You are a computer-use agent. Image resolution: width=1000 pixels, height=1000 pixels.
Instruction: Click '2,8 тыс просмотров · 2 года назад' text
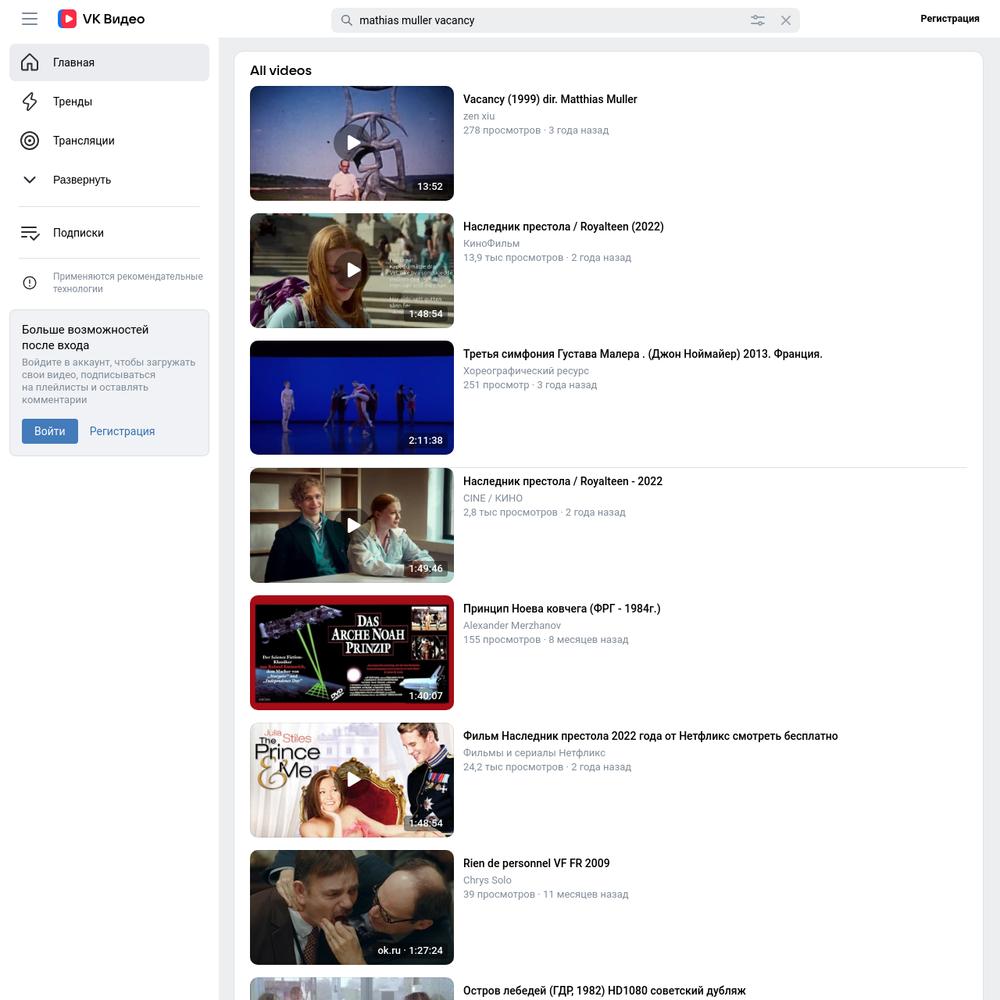[544, 512]
